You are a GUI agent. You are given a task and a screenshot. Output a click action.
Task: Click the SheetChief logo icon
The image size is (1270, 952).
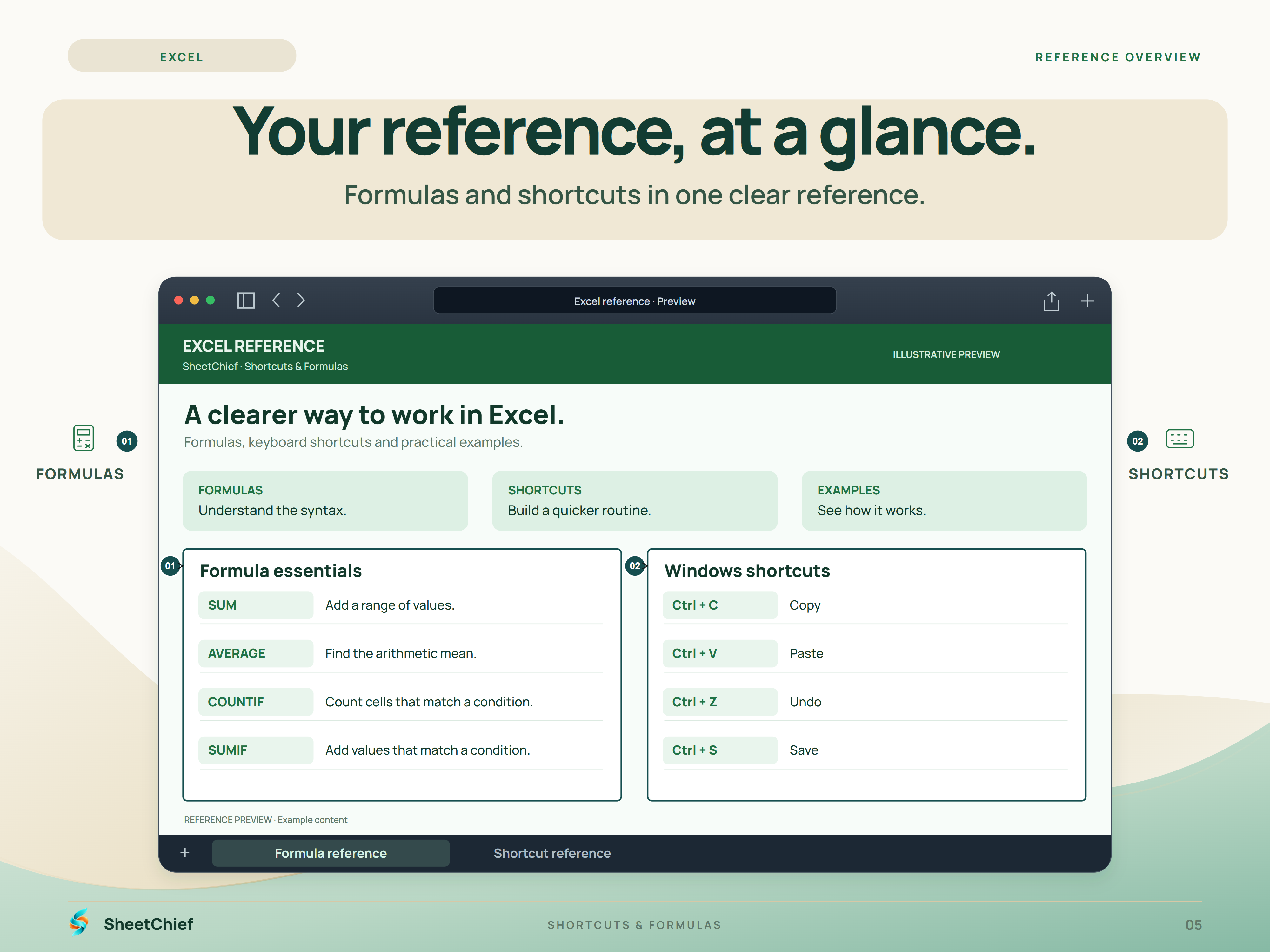click(x=79, y=922)
